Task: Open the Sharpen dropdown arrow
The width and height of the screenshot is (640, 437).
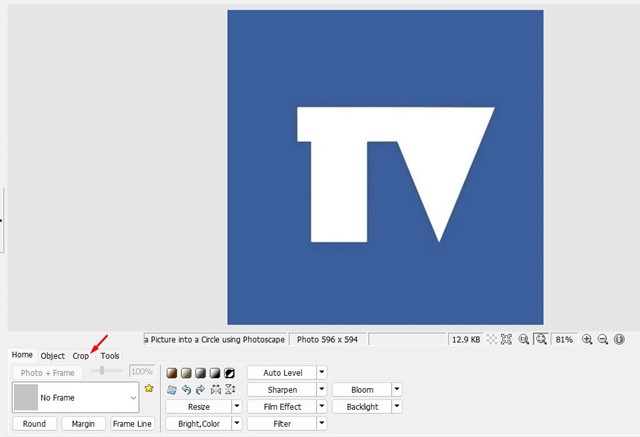Action: pyautogui.click(x=322, y=389)
